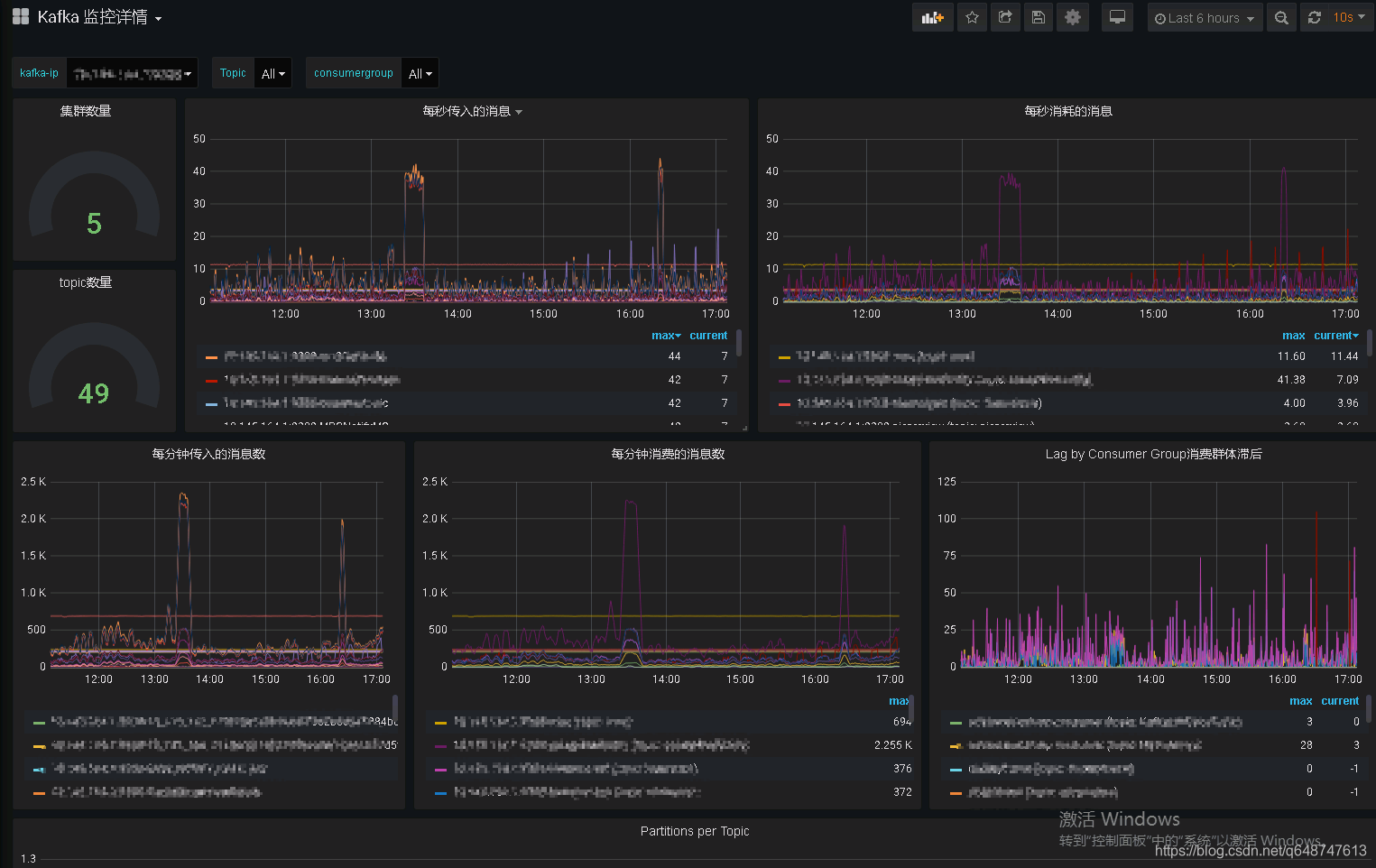The width and height of the screenshot is (1376, 868).
Task: Cycle view mode with the monitor icon
Action: tap(1117, 17)
